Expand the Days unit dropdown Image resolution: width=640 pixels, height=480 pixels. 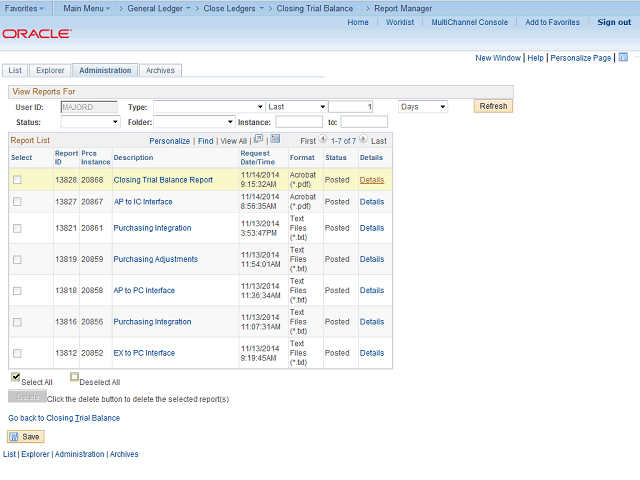(x=422, y=107)
